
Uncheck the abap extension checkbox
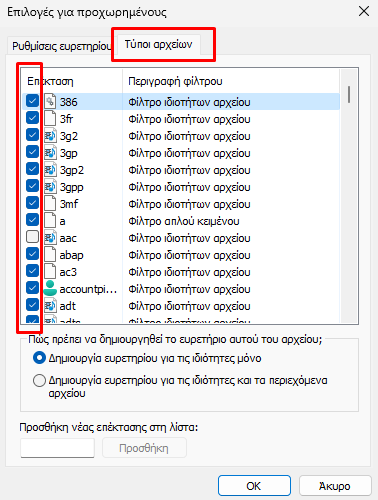pyautogui.click(x=32, y=254)
